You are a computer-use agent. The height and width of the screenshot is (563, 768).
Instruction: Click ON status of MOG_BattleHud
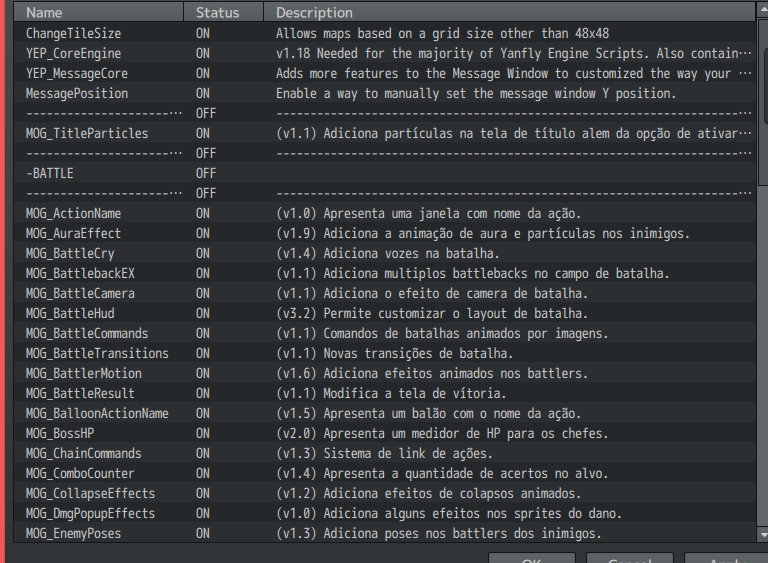click(203, 314)
